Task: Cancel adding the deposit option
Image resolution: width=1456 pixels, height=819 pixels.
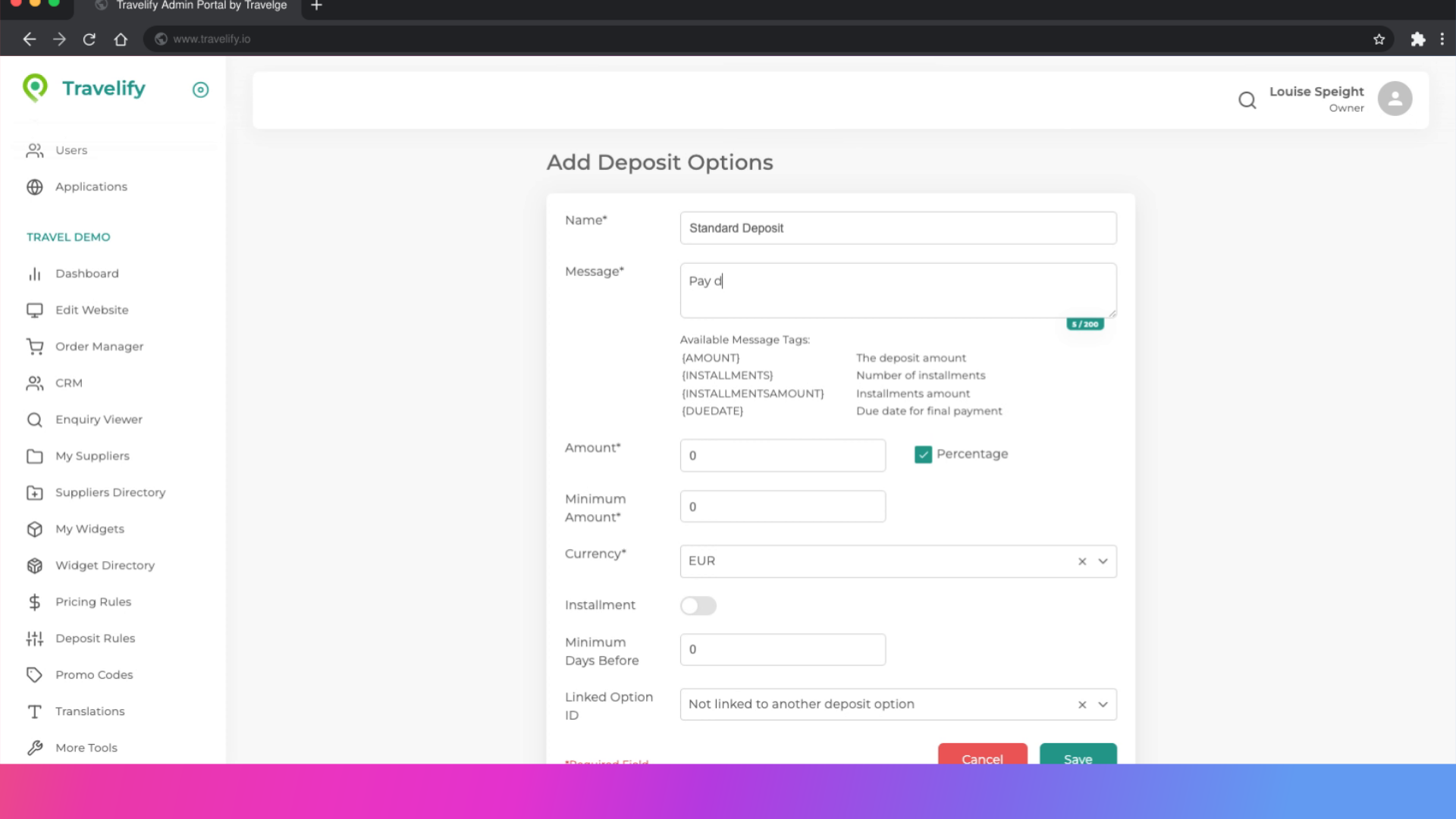Action: pos(982,759)
